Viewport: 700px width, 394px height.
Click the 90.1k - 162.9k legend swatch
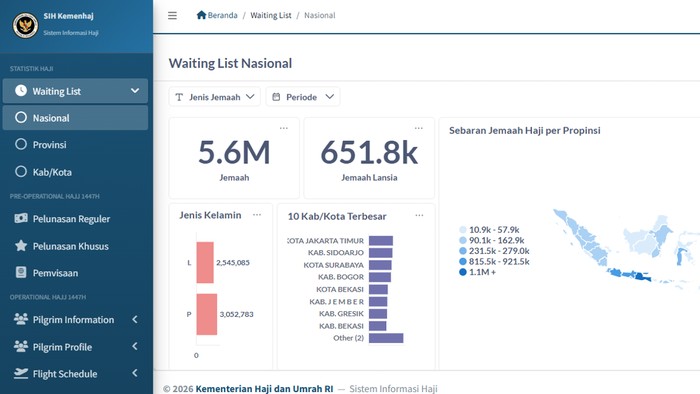click(x=462, y=240)
